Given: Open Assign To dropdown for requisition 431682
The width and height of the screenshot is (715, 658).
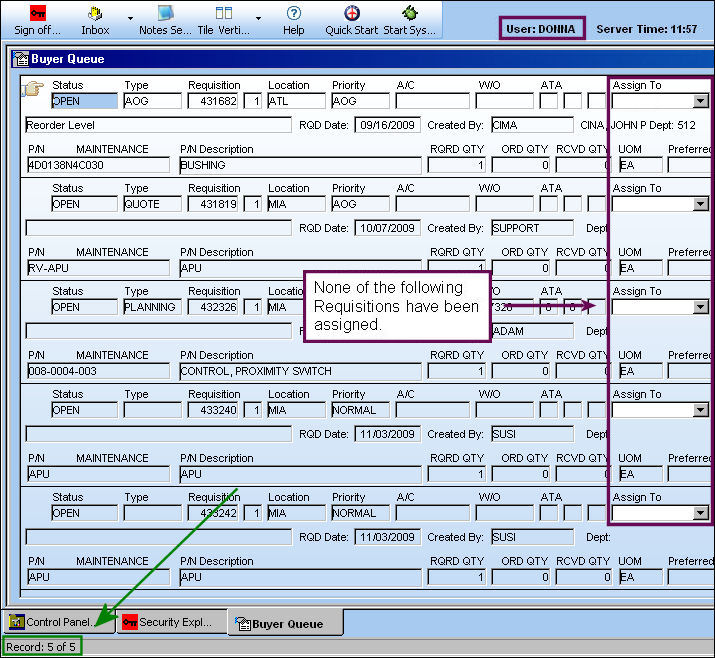Looking at the screenshot, I should (700, 101).
